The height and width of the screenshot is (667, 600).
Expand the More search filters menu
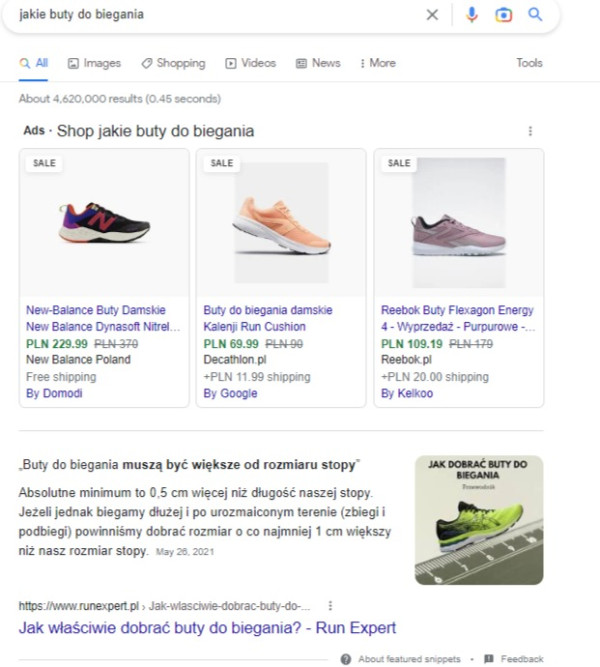pos(377,63)
